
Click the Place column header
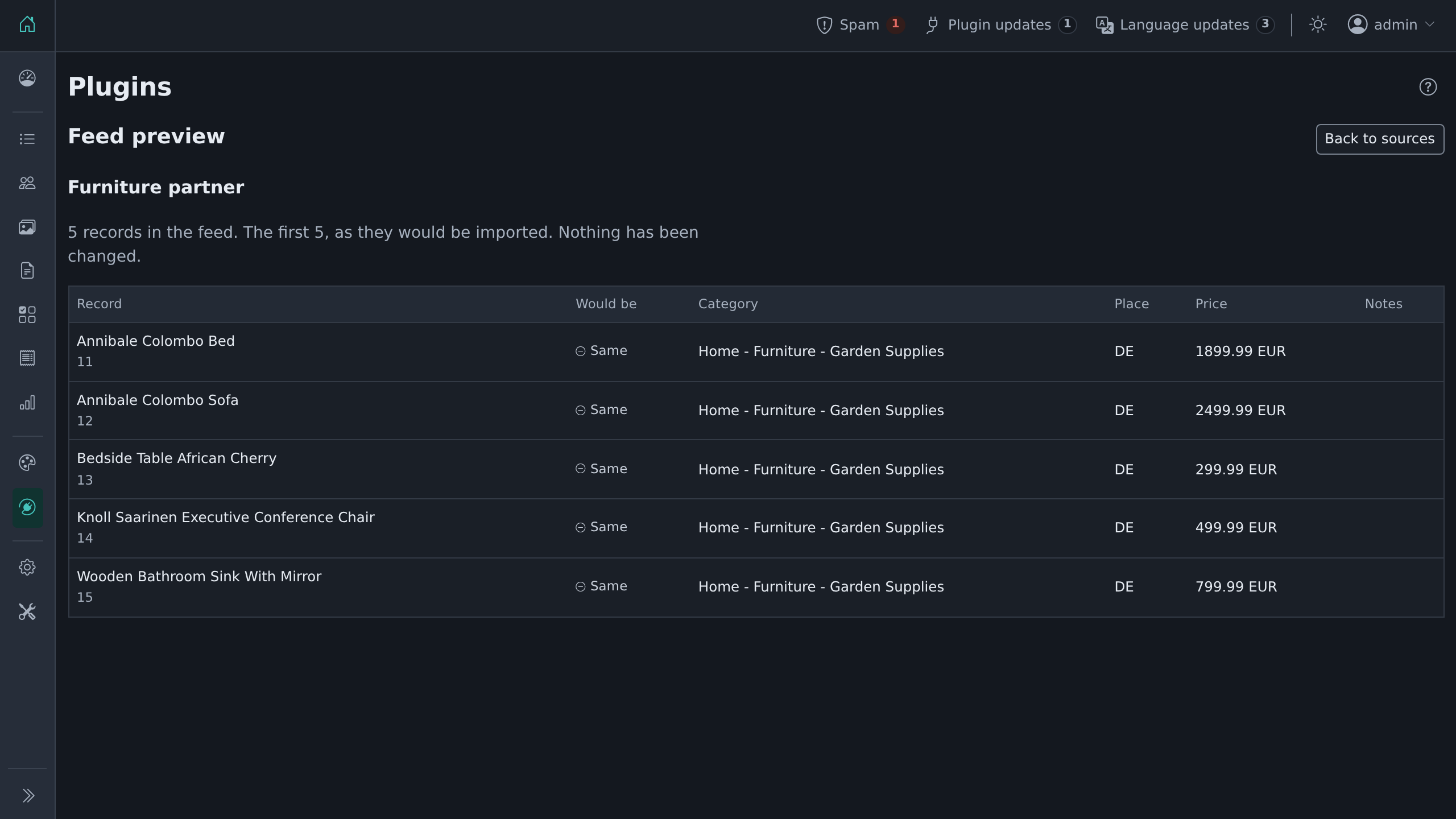pyautogui.click(x=1131, y=304)
